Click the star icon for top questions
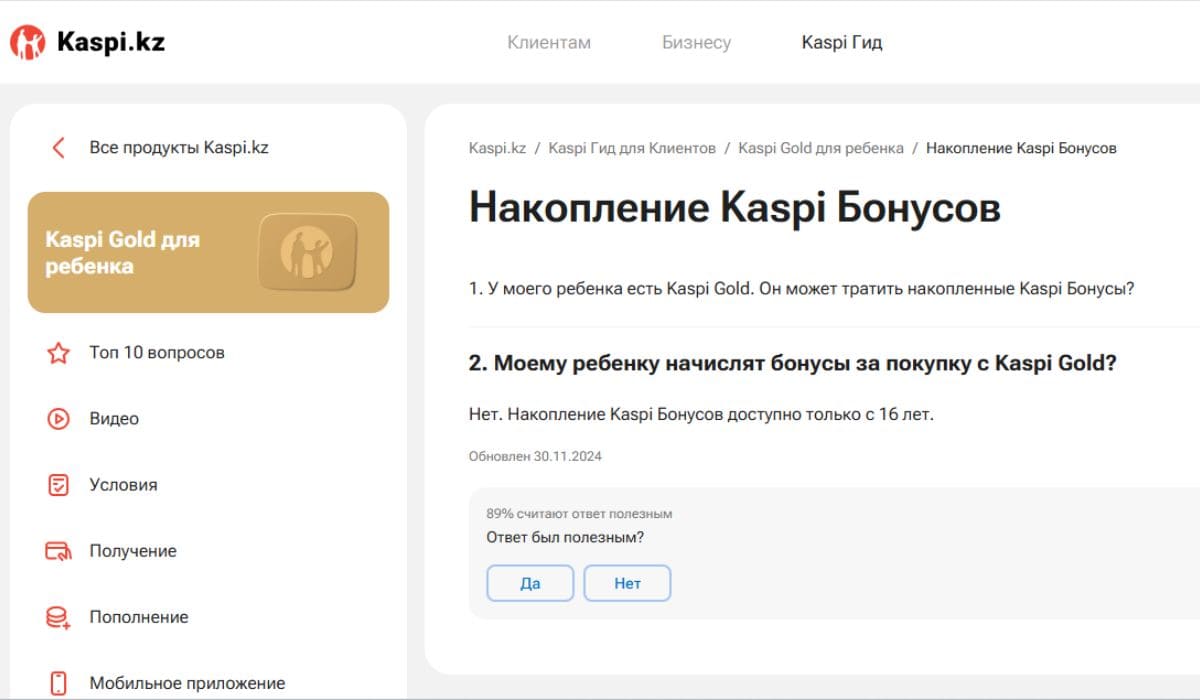Screen dimensions: 1200x700 58,353
